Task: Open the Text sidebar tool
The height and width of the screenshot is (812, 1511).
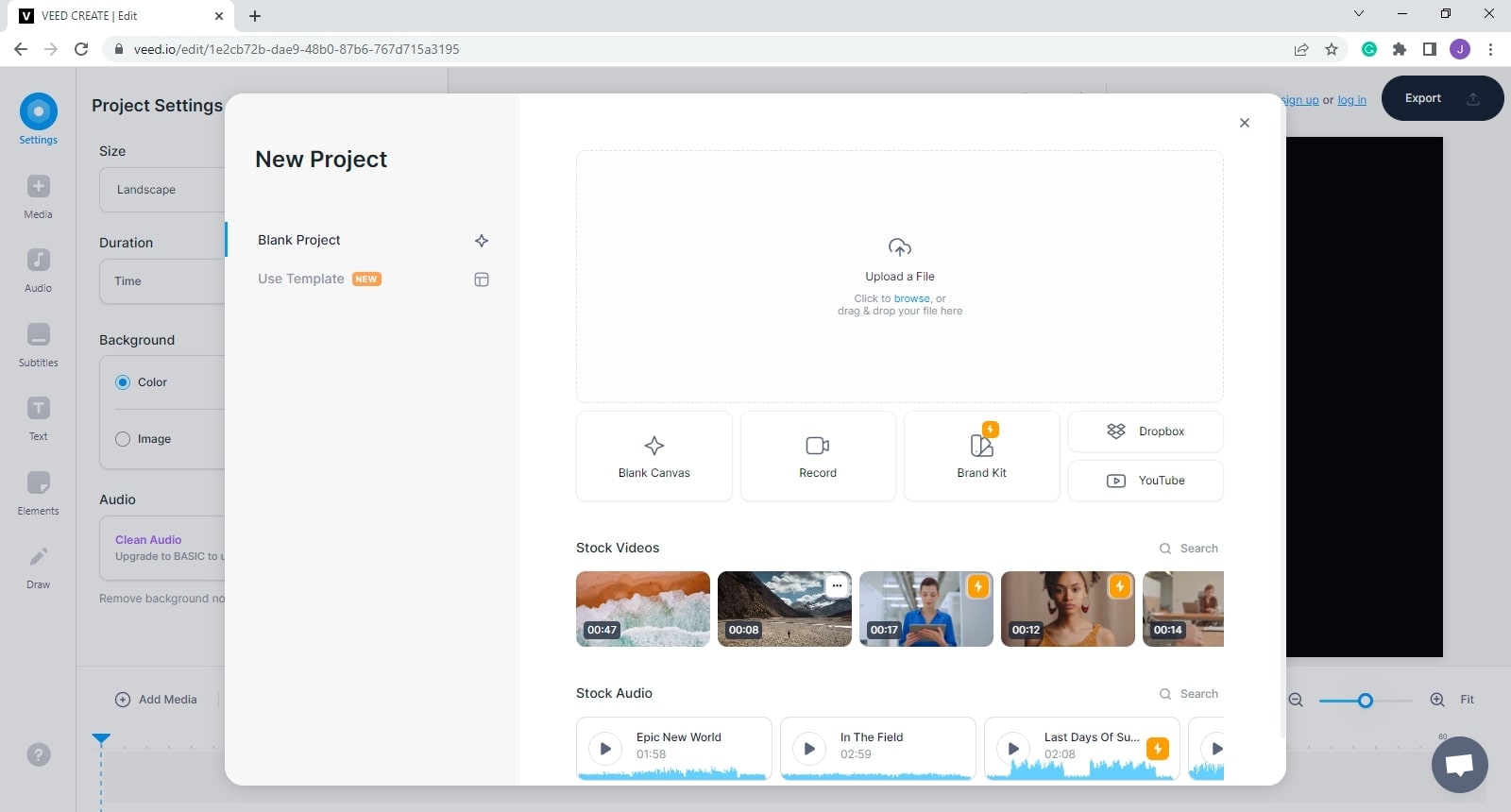Action: tap(38, 418)
